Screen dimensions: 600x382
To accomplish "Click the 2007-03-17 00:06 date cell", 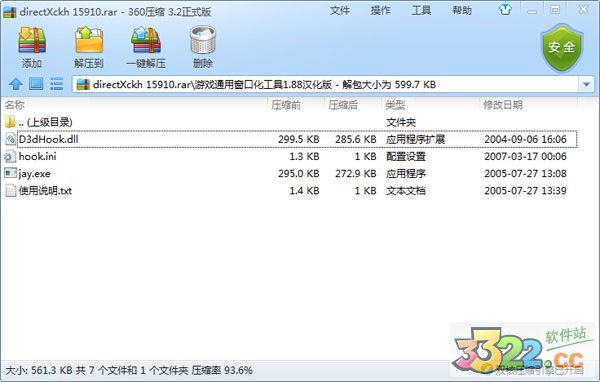I will 525,157.
